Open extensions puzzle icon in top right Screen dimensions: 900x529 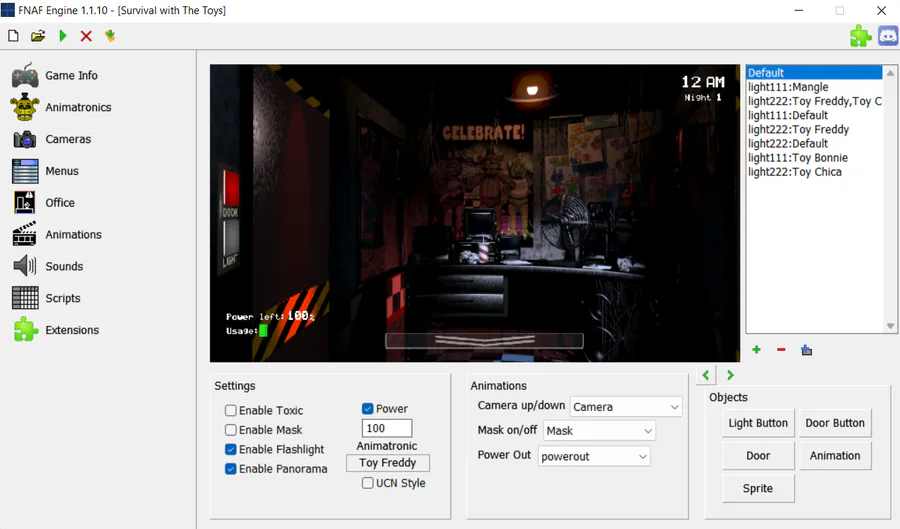click(860, 36)
